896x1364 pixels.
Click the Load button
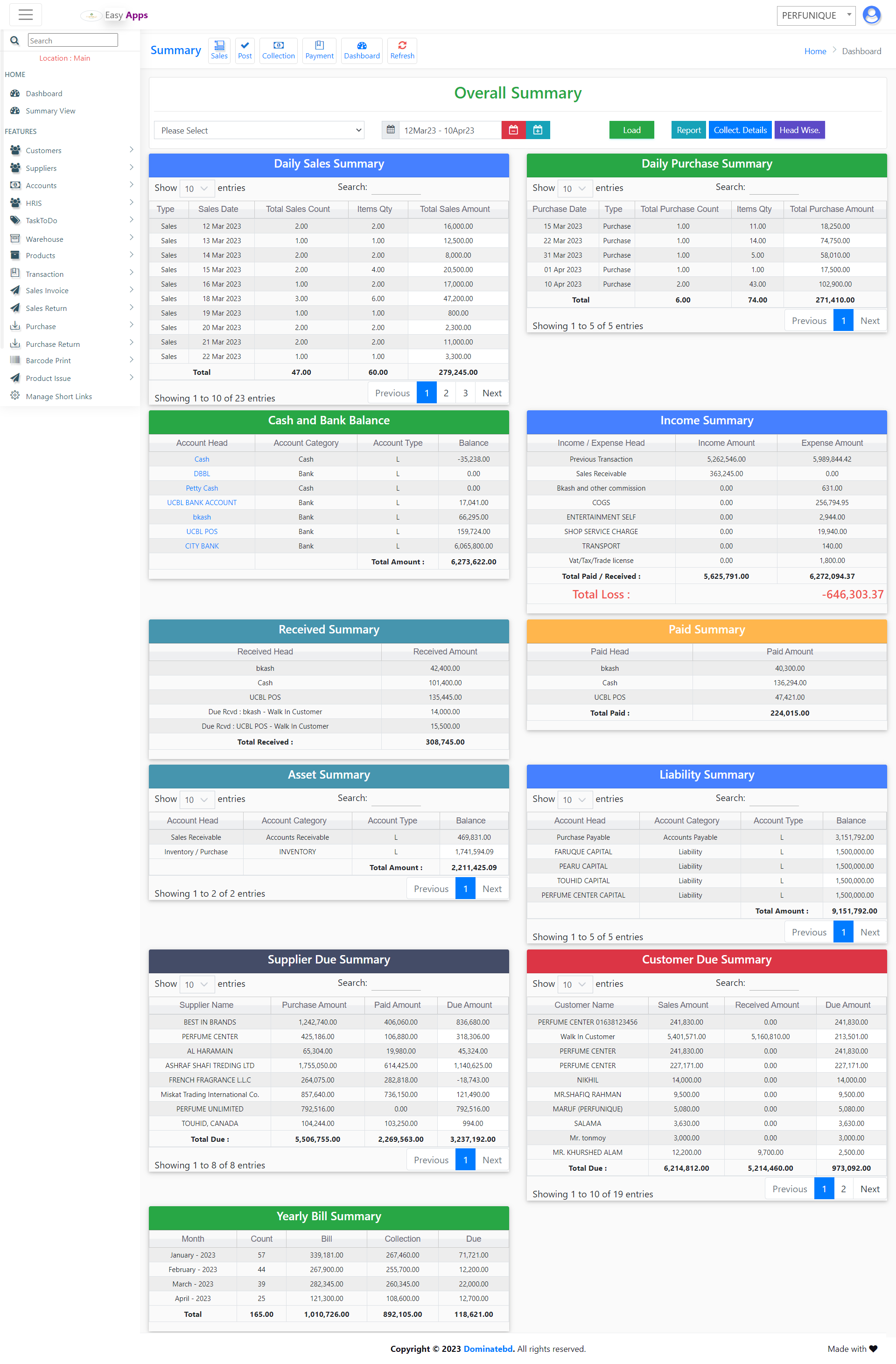coord(631,130)
